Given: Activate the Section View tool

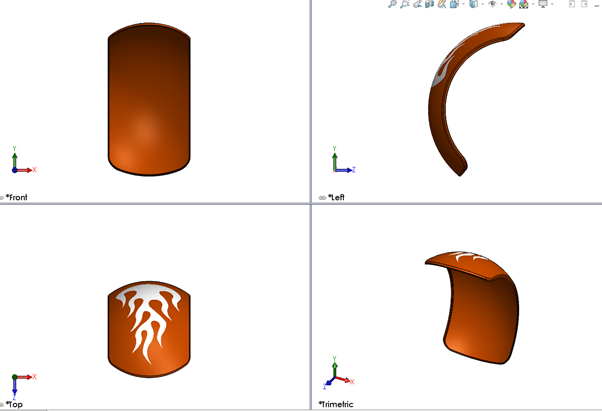Looking at the screenshot, I should pyautogui.click(x=429, y=4).
